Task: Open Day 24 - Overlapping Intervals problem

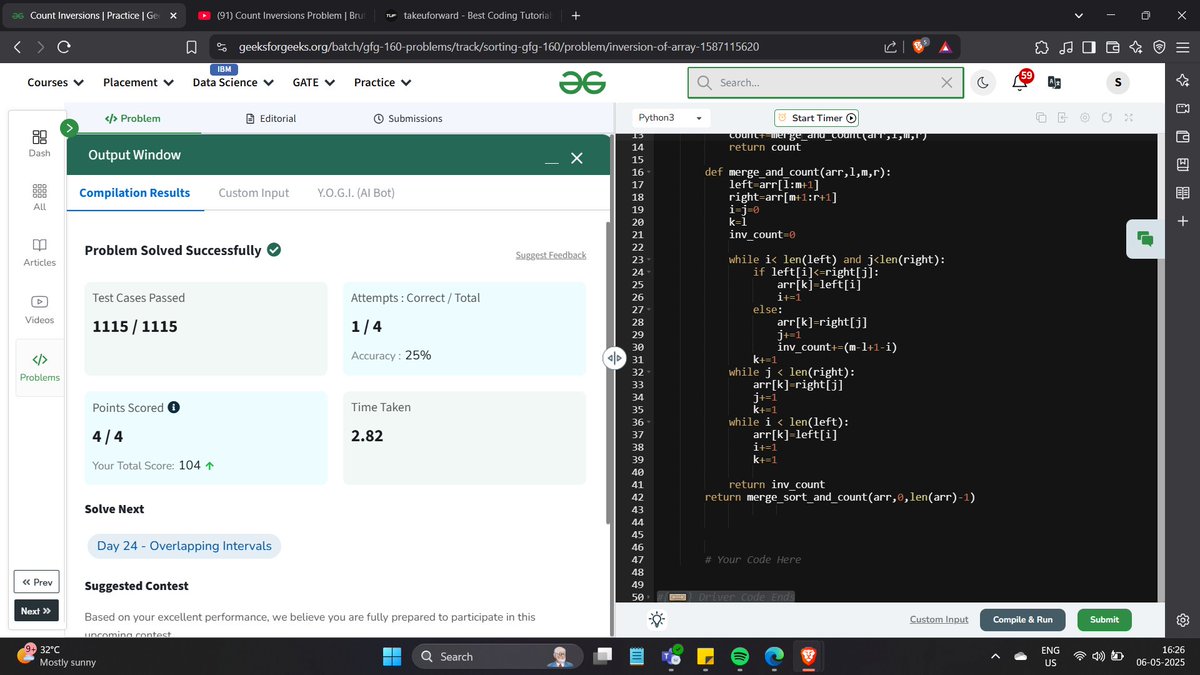Action: tap(184, 546)
